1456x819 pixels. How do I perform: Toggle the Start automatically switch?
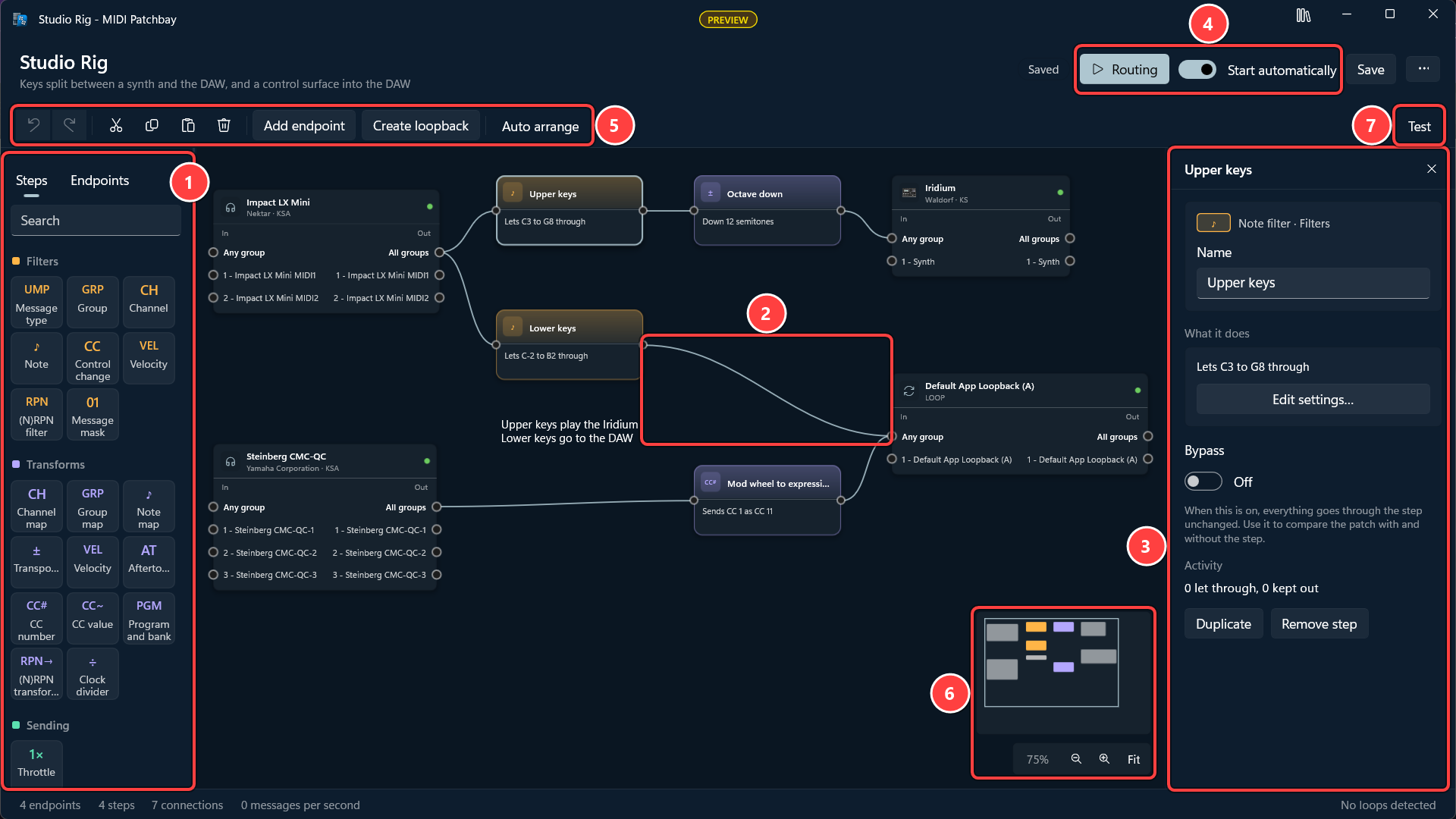[x=1197, y=70]
